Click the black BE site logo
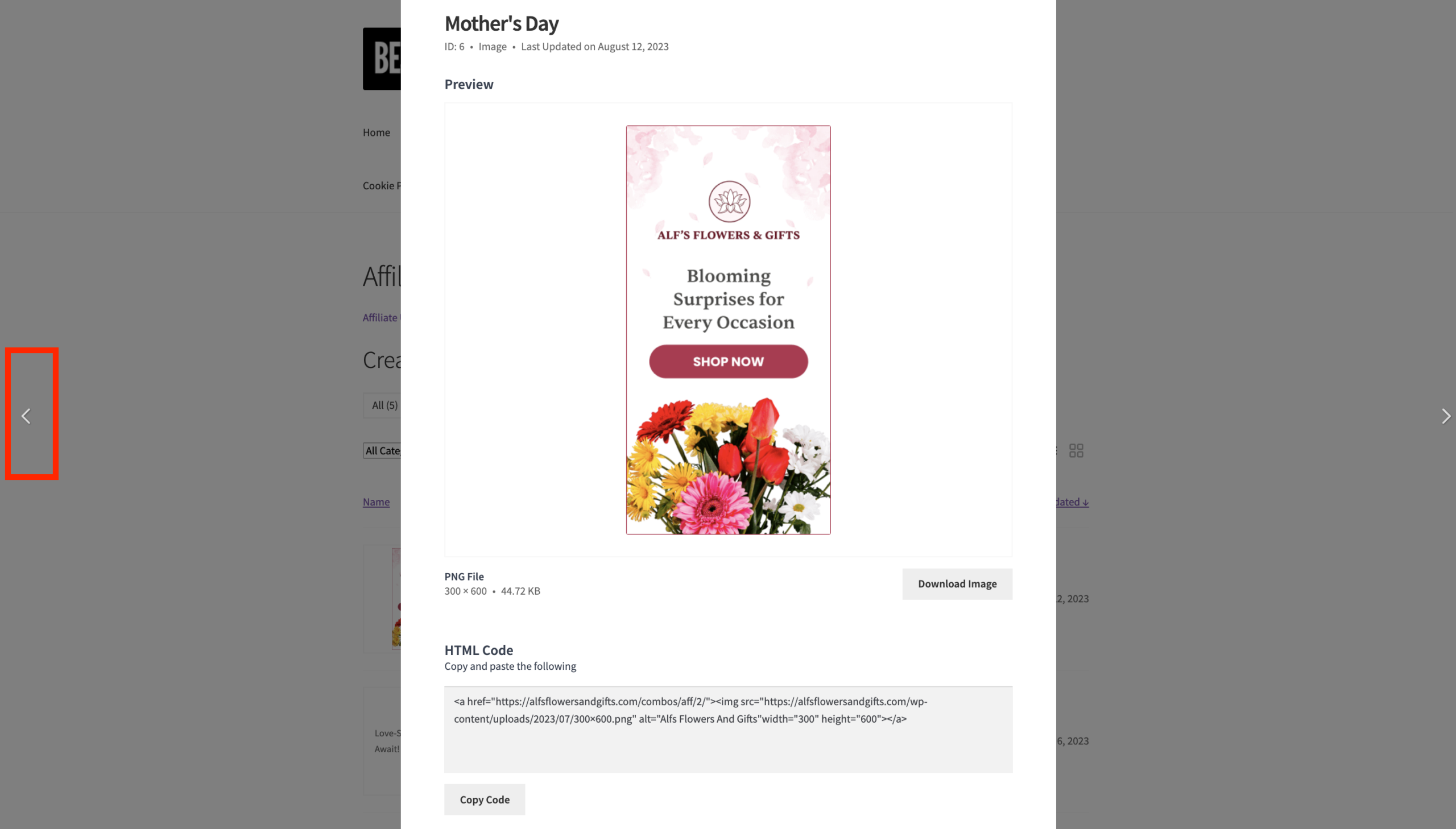Image resolution: width=1456 pixels, height=829 pixels. tap(382, 59)
